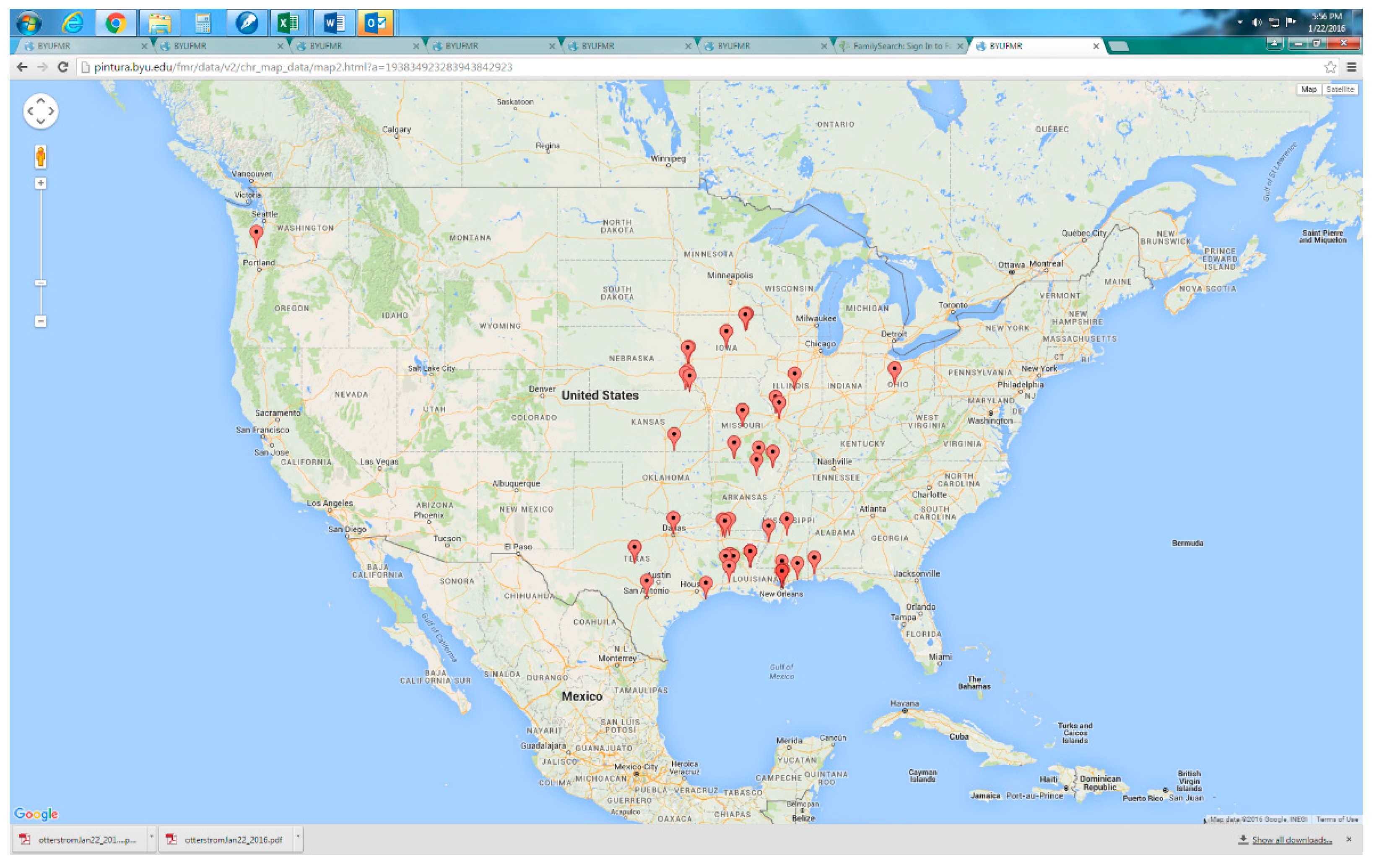Image resolution: width=1374 pixels, height=868 pixels.
Task: Click the map zoom slider handle
Action: (x=41, y=283)
